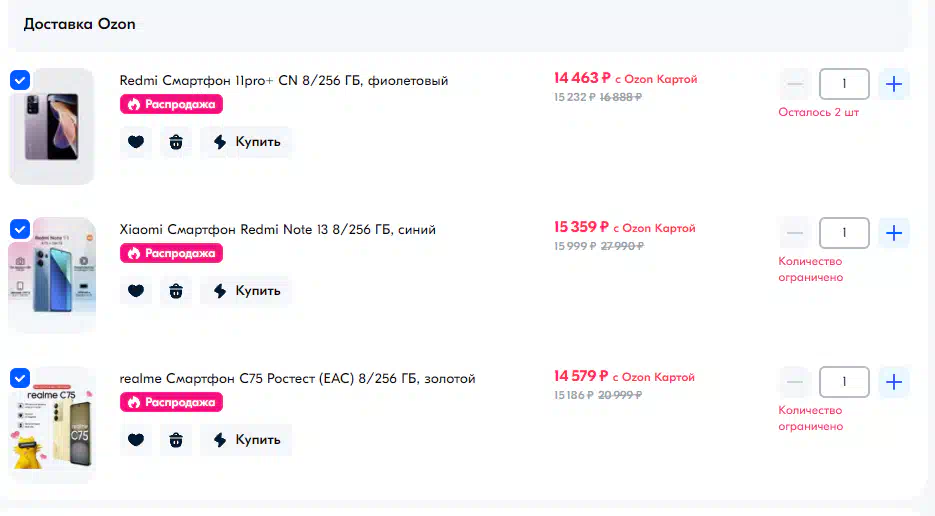
Task: Add Redmi 11pro+ to favorites with the heart icon
Action: pos(136,142)
